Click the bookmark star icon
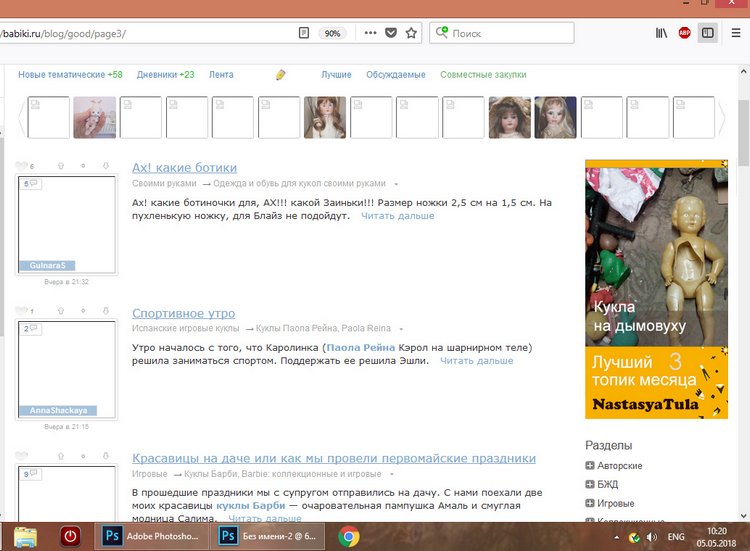The height and width of the screenshot is (551, 750). pos(411,33)
